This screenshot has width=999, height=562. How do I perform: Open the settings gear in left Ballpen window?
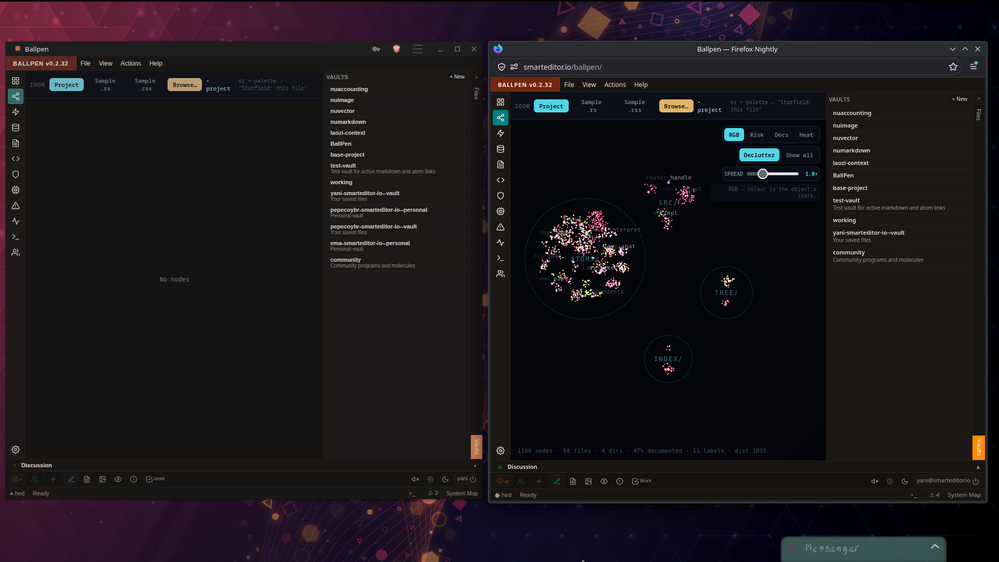tap(15, 449)
